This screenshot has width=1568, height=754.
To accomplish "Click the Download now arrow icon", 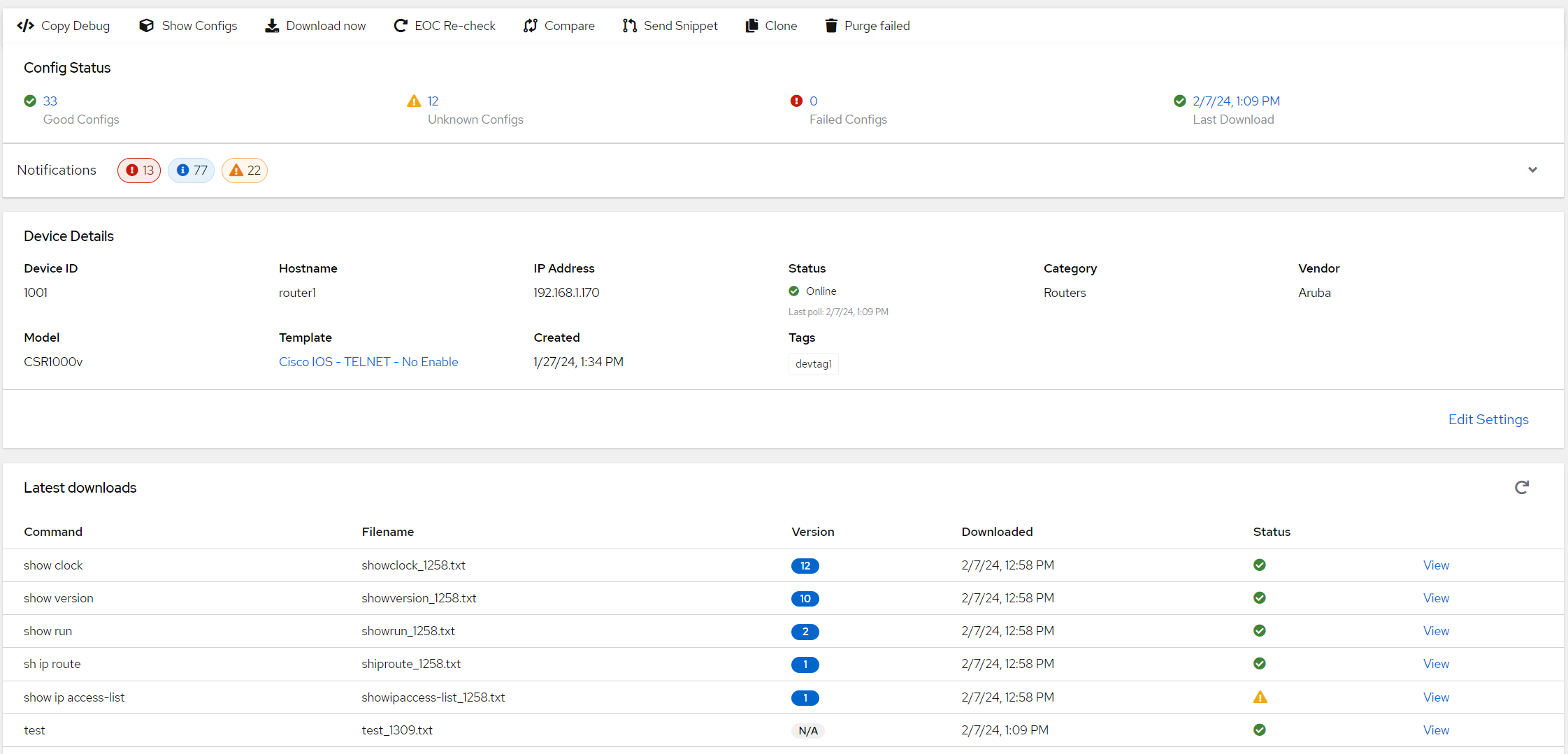I will 272,26.
